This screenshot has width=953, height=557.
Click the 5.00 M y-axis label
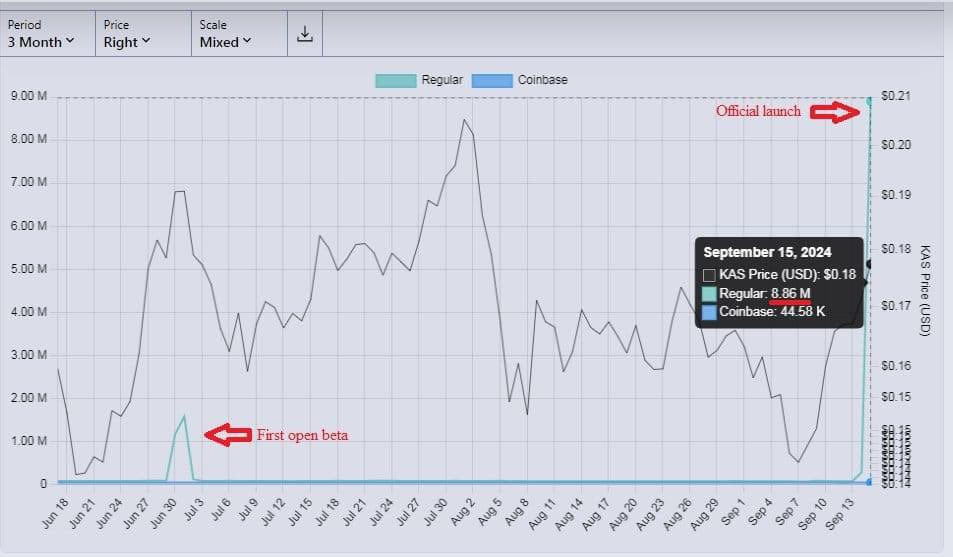coord(29,269)
